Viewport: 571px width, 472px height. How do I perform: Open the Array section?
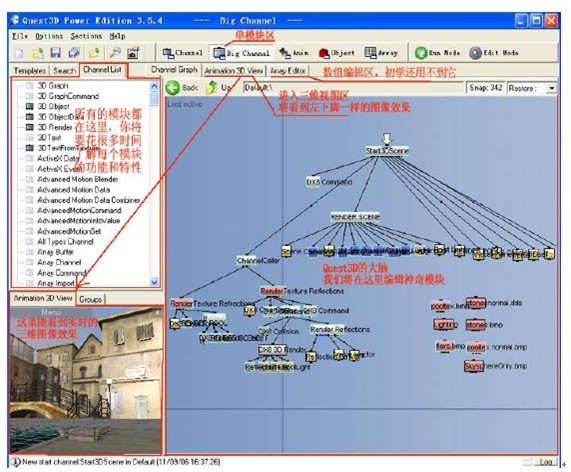[381, 53]
